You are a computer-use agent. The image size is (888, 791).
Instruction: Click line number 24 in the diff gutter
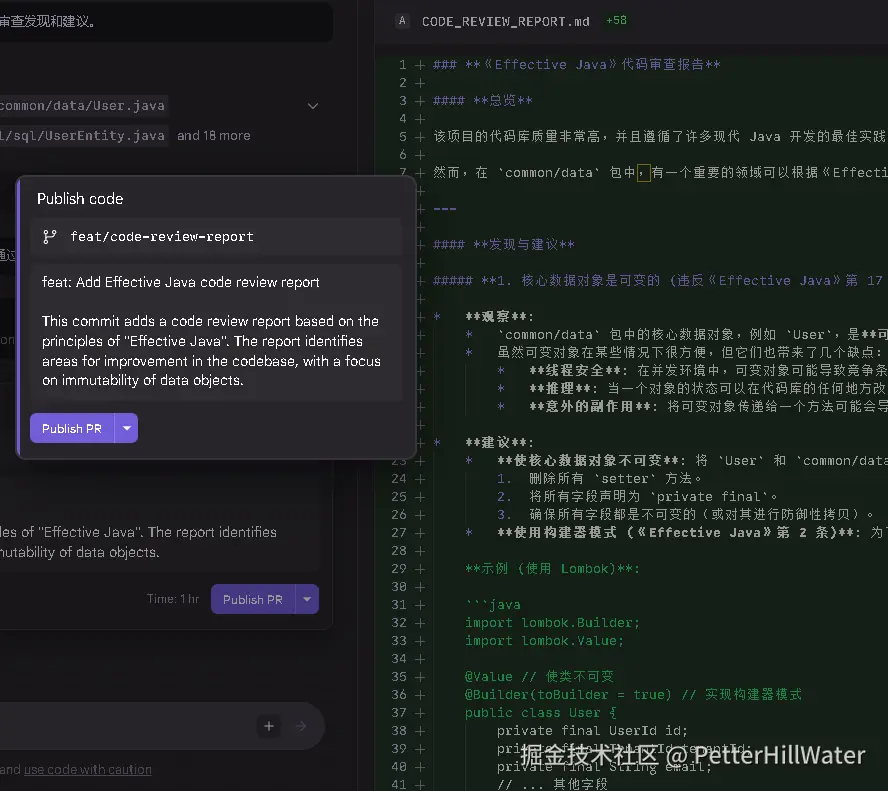tap(399, 479)
